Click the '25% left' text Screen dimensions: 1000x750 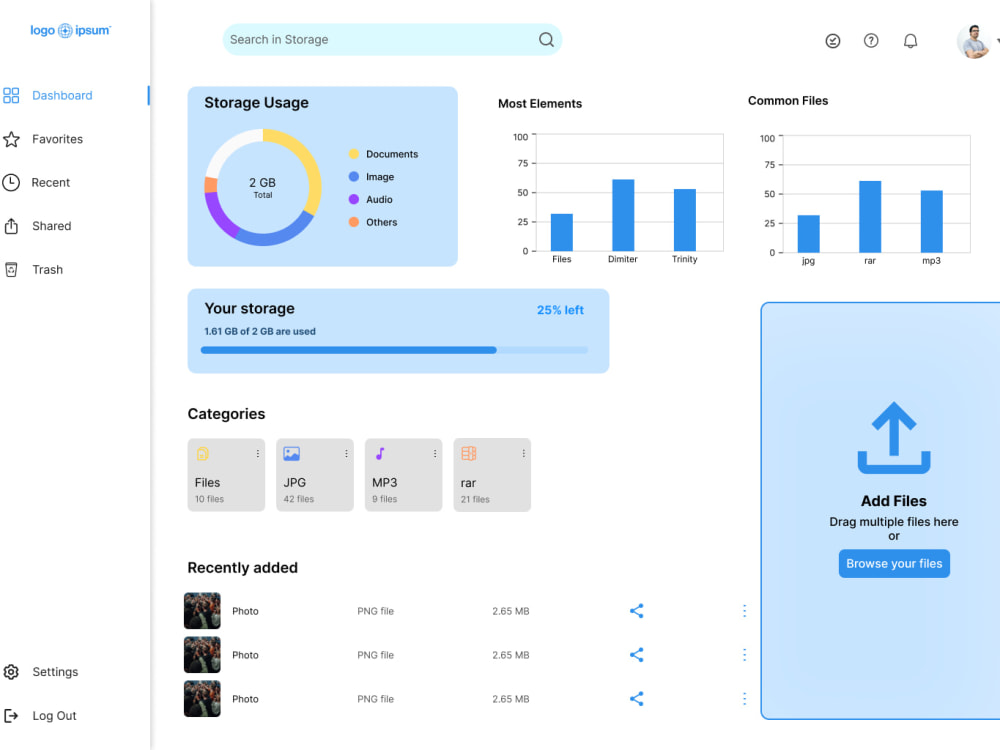[x=560, y=310]
